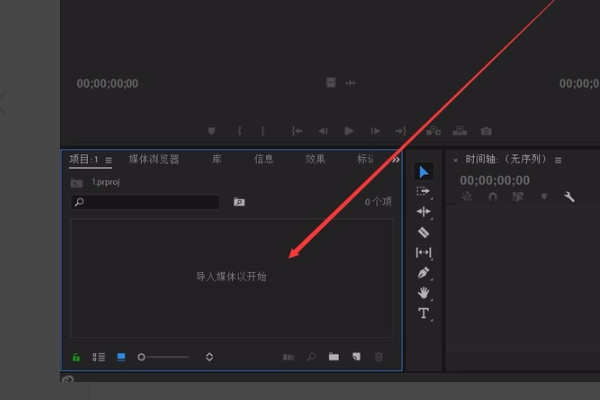Open Timeline Display Settings wrench
Viewport: 600px width, 400px height.
click(x=569, y=197)
